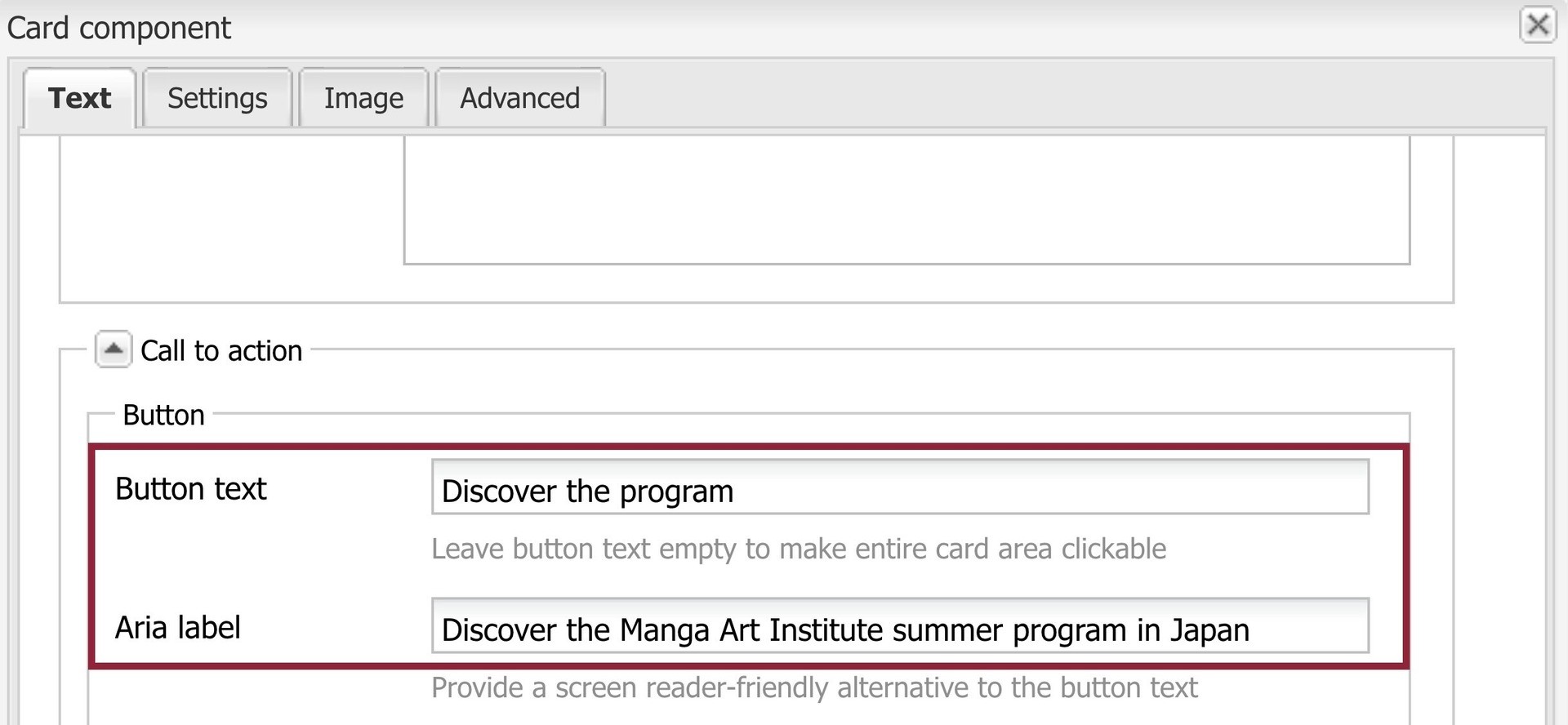Click inside the Button text field
This screenshot has height=725, width=1568.
pyautogui.click(x=898, y=490)
